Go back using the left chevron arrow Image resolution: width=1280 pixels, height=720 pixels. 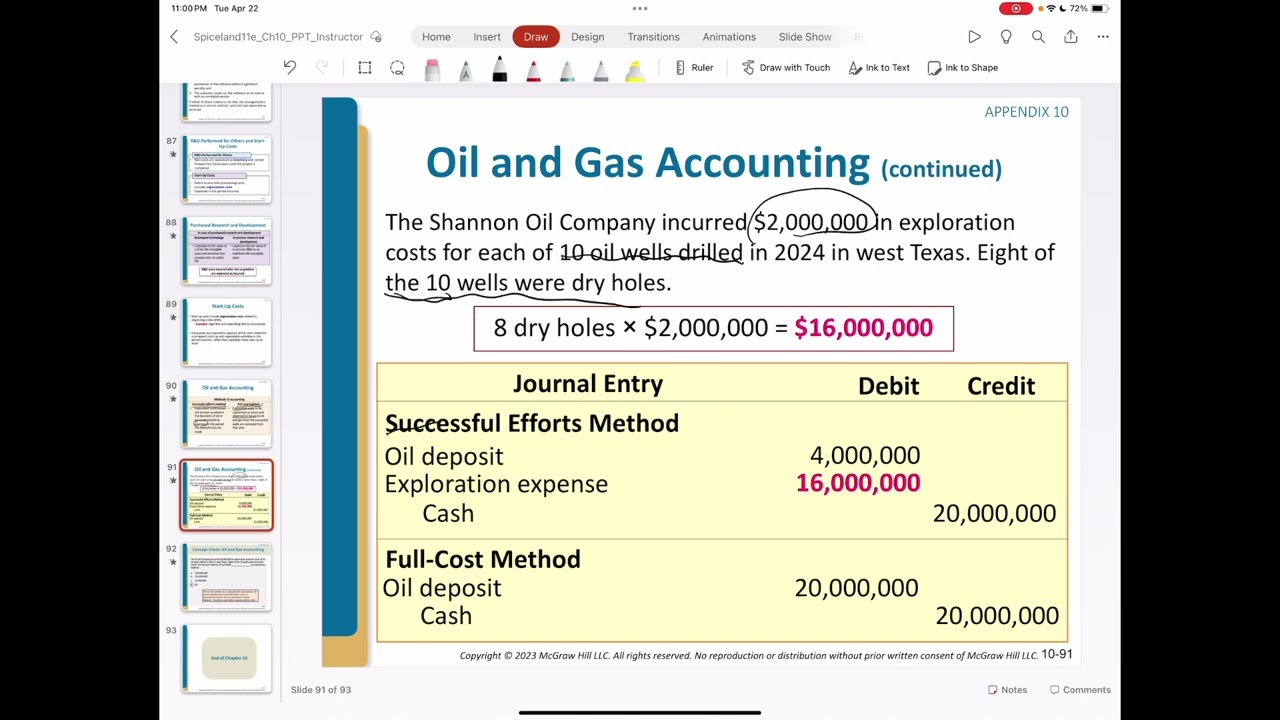pyautogui.click(x=174, y=37)
